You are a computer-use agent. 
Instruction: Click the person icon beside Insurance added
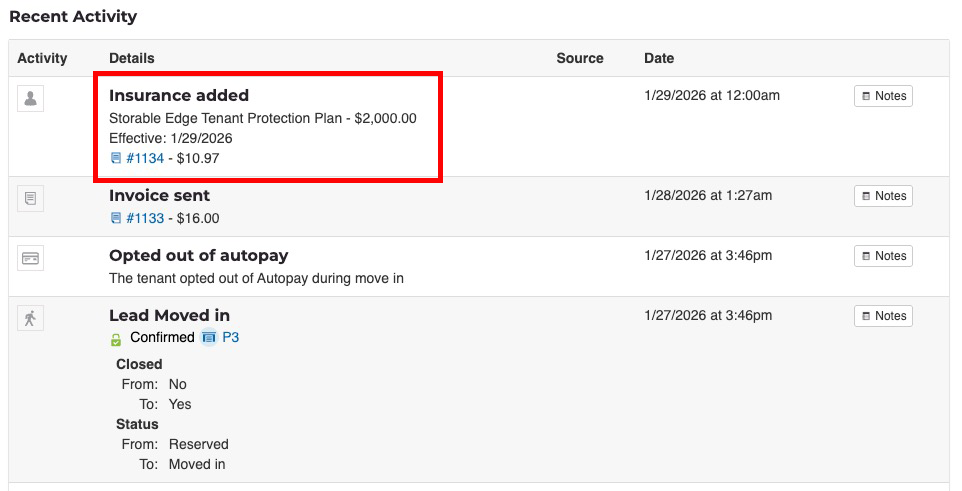pos(30,98)
